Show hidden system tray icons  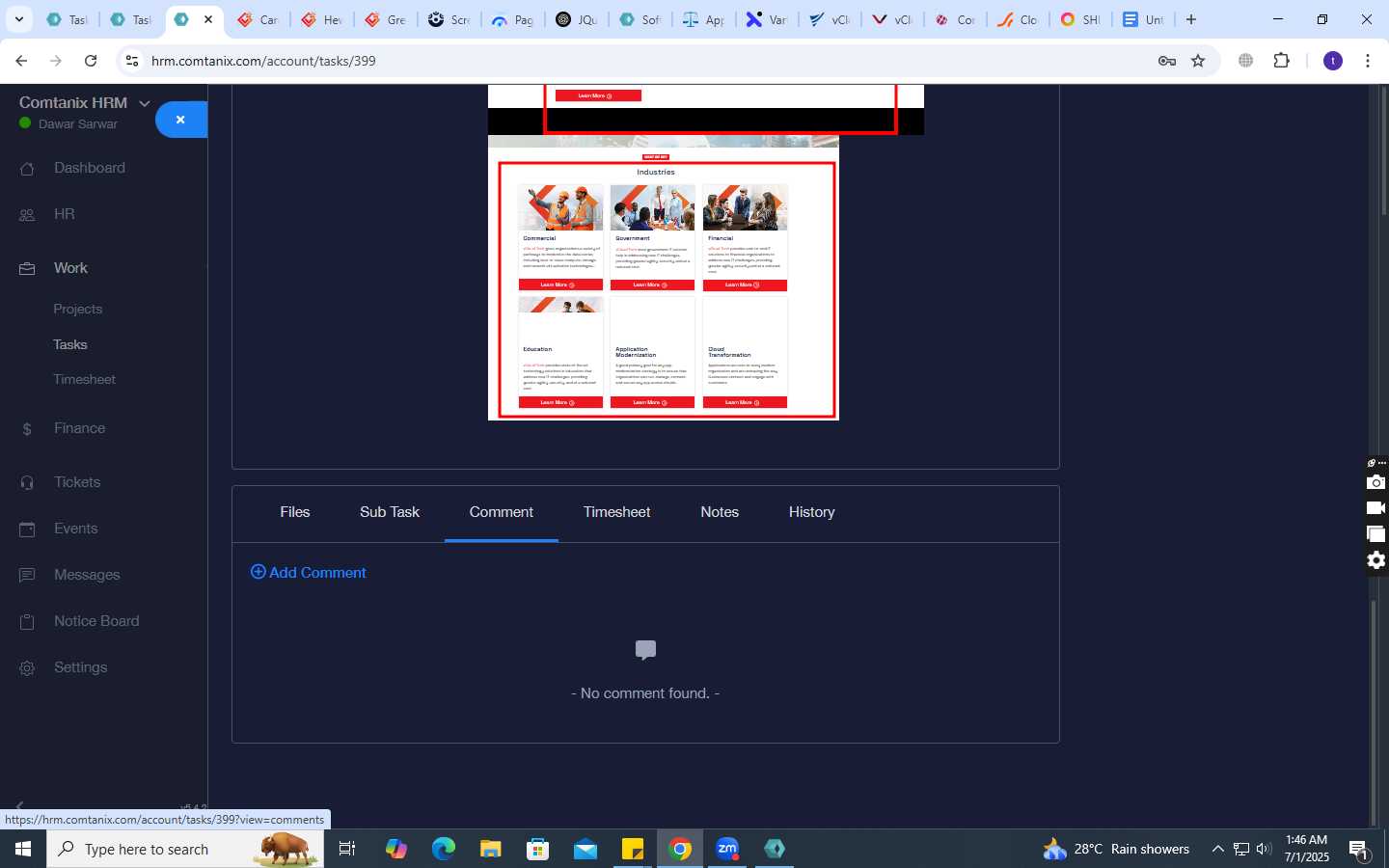(x=1217, y=849)
